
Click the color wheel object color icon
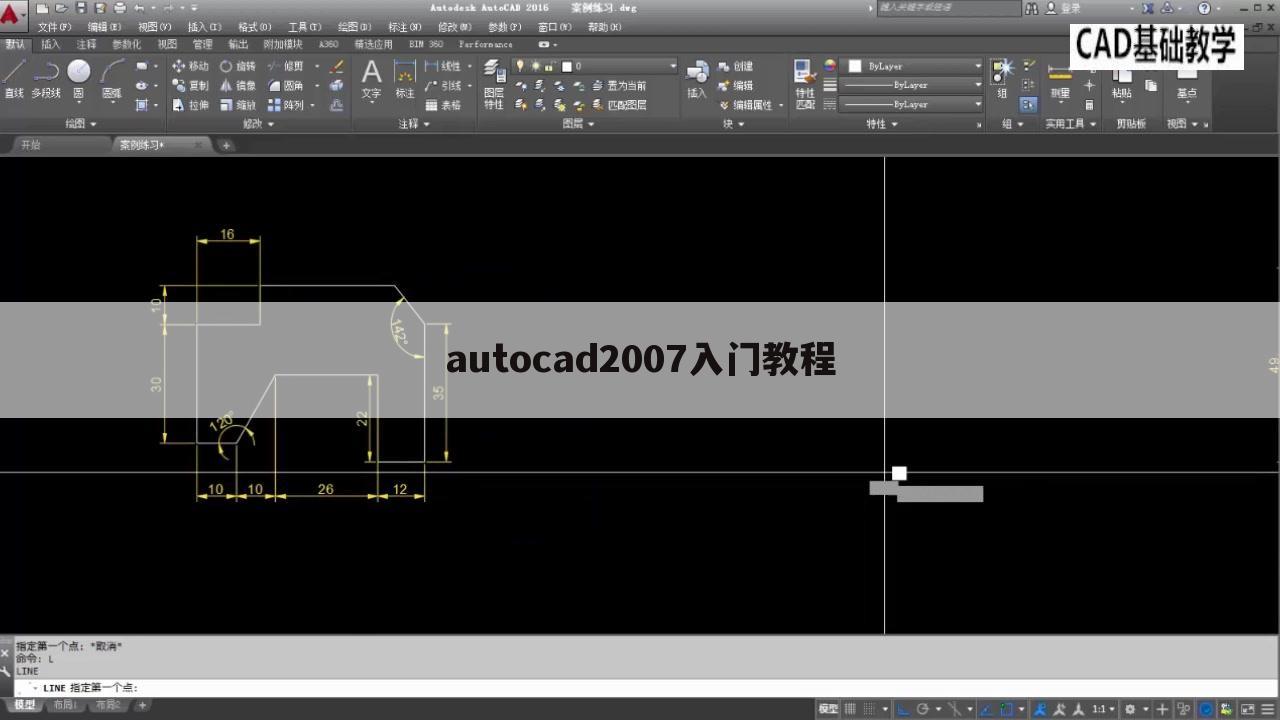tap(830, 66)
